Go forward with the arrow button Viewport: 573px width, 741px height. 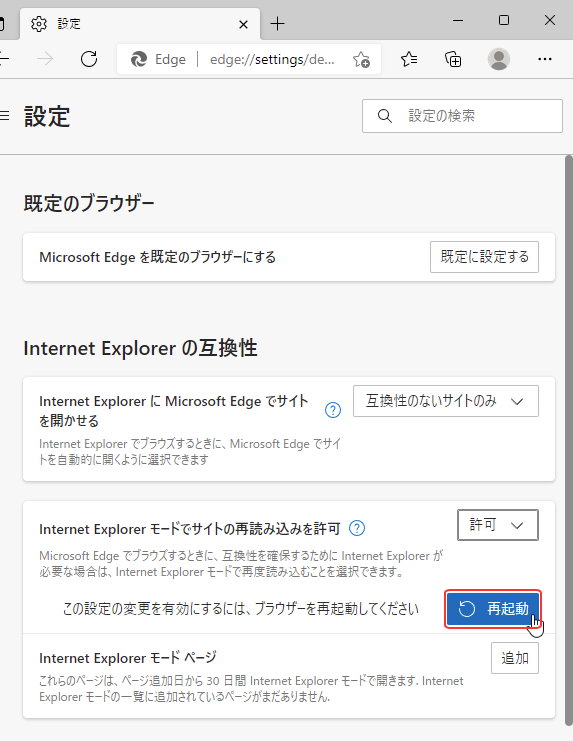(45, 59)
